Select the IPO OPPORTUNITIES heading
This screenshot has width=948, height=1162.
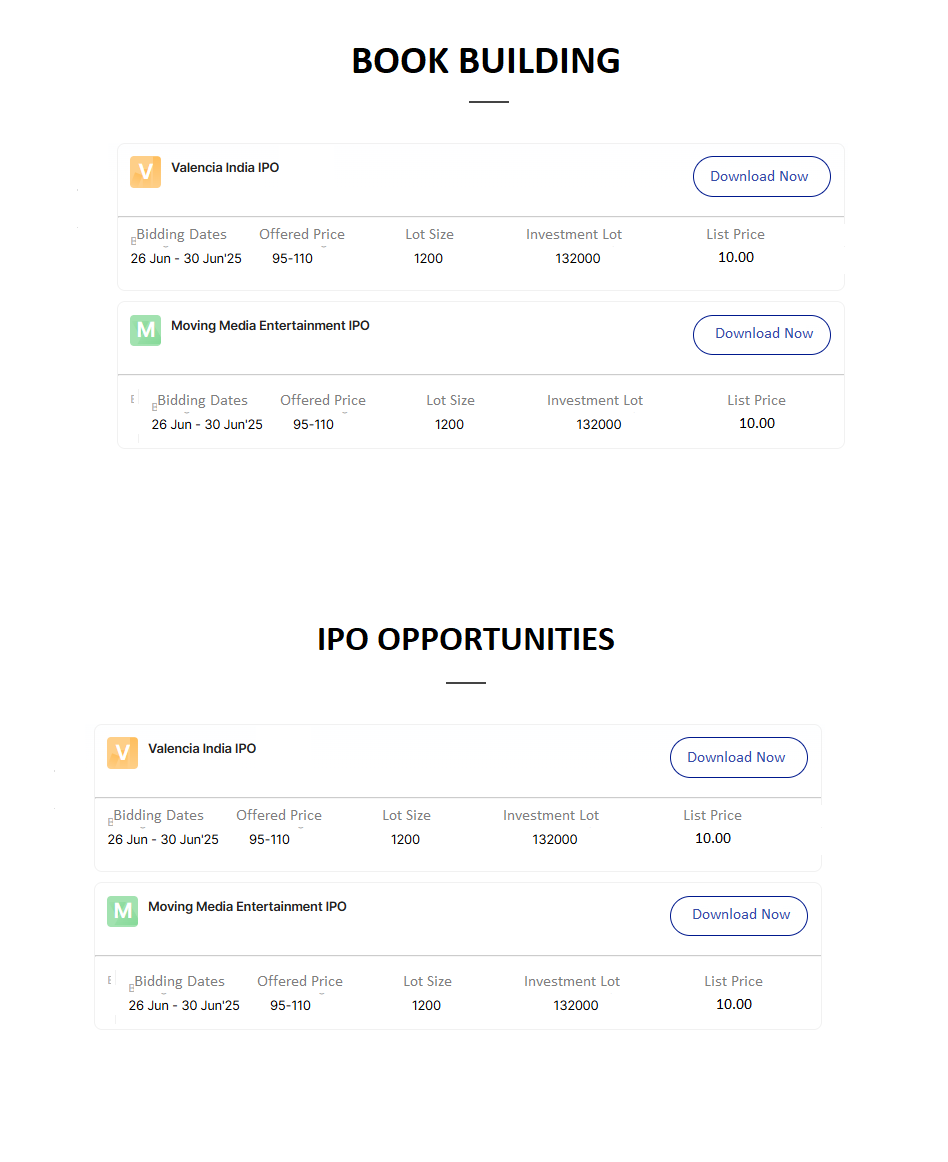(465, 640)
